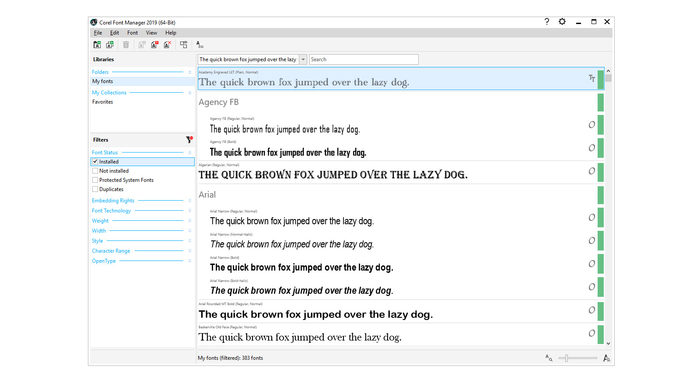The image size is (700, 386).
Task: Click the font groups view icon
Action: point(183,45)
